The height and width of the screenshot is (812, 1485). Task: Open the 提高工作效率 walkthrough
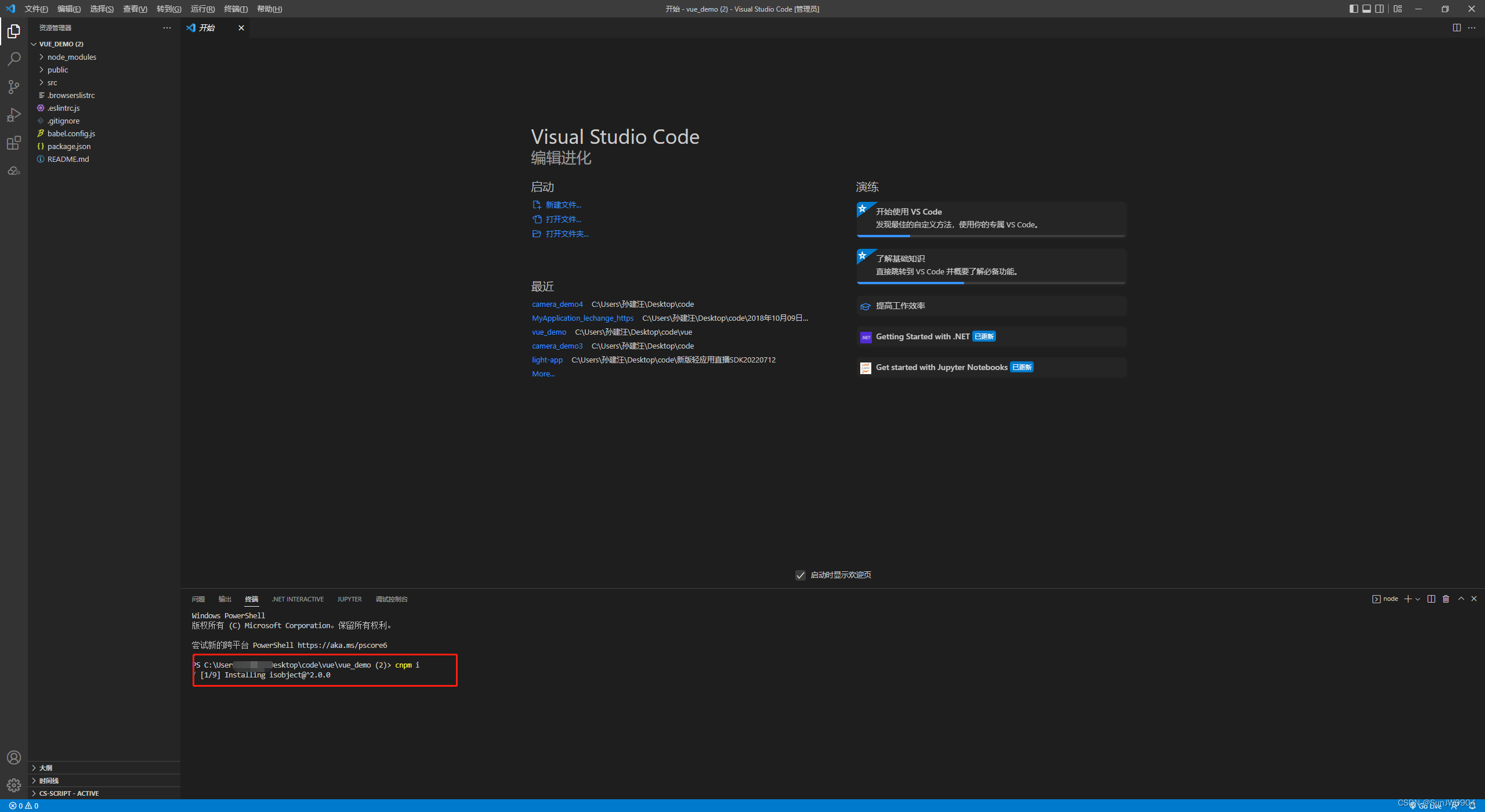pos(991,306)
